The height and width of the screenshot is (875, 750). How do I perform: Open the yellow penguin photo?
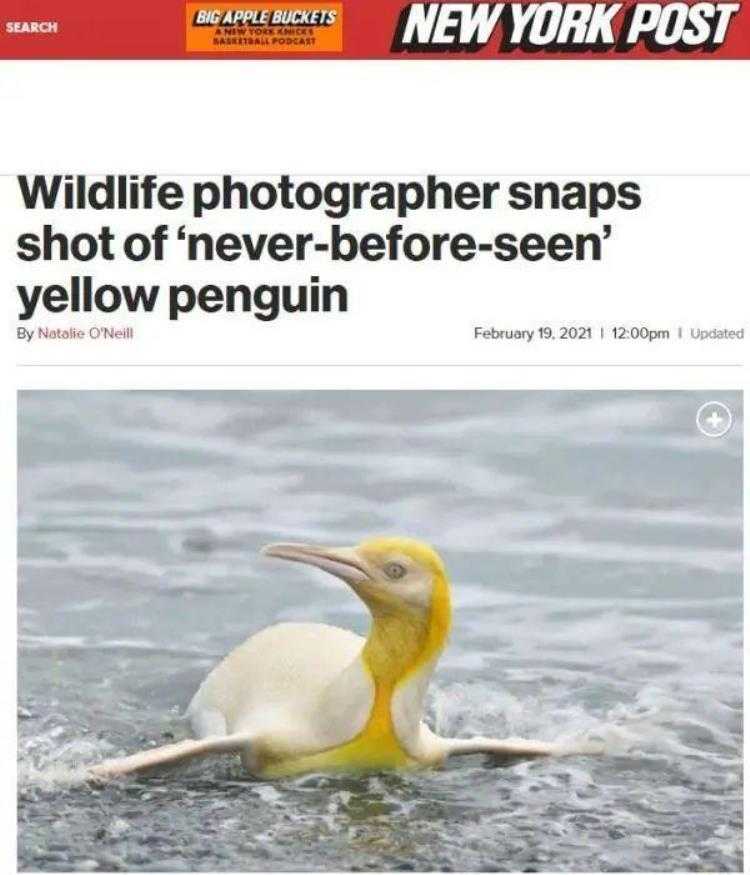pos(380,631)
